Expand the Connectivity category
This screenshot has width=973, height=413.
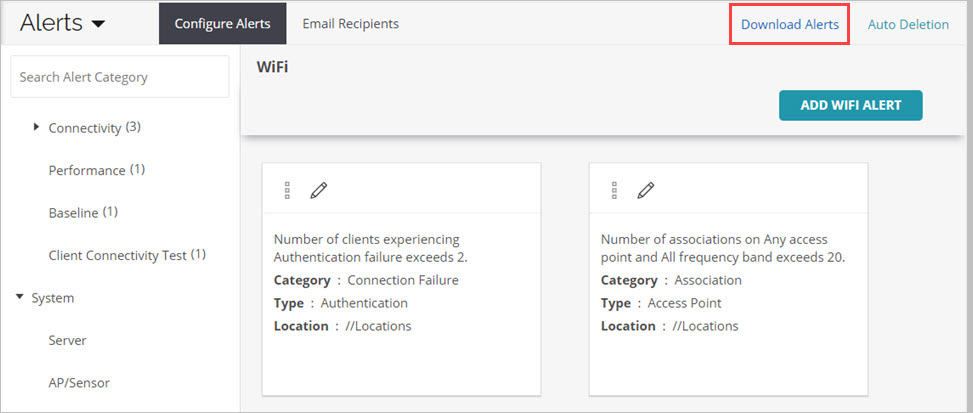37,127
